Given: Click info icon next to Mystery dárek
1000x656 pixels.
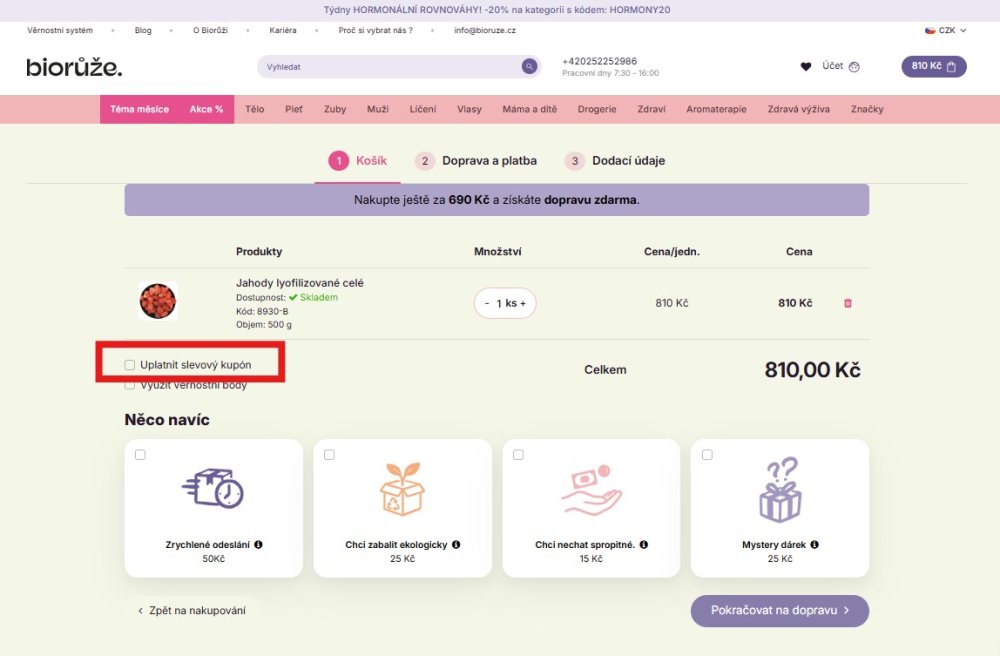Looking at the screenshot, I should (815, 545).
